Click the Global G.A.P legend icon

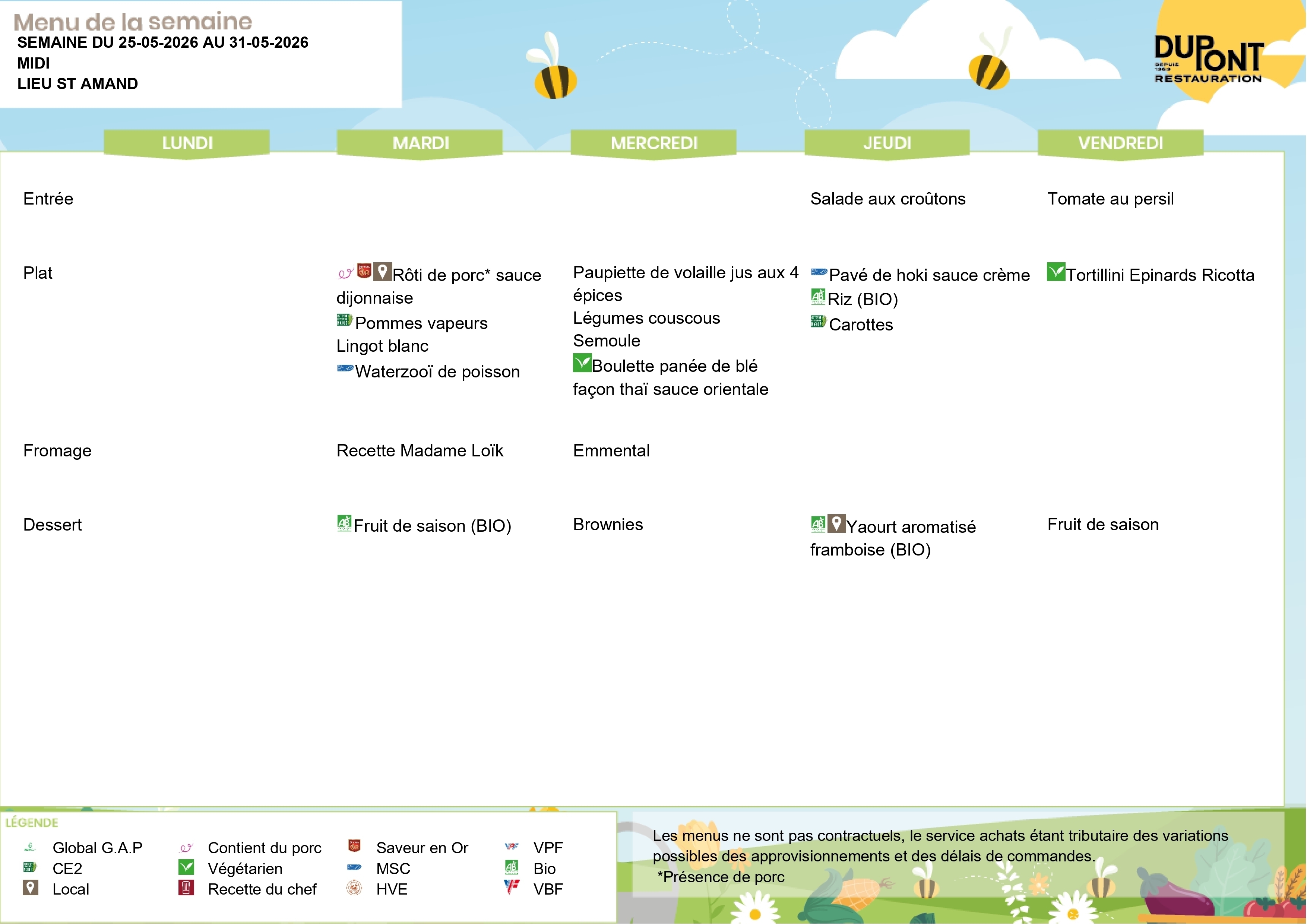pyautogui.click(x=30, y=847)
